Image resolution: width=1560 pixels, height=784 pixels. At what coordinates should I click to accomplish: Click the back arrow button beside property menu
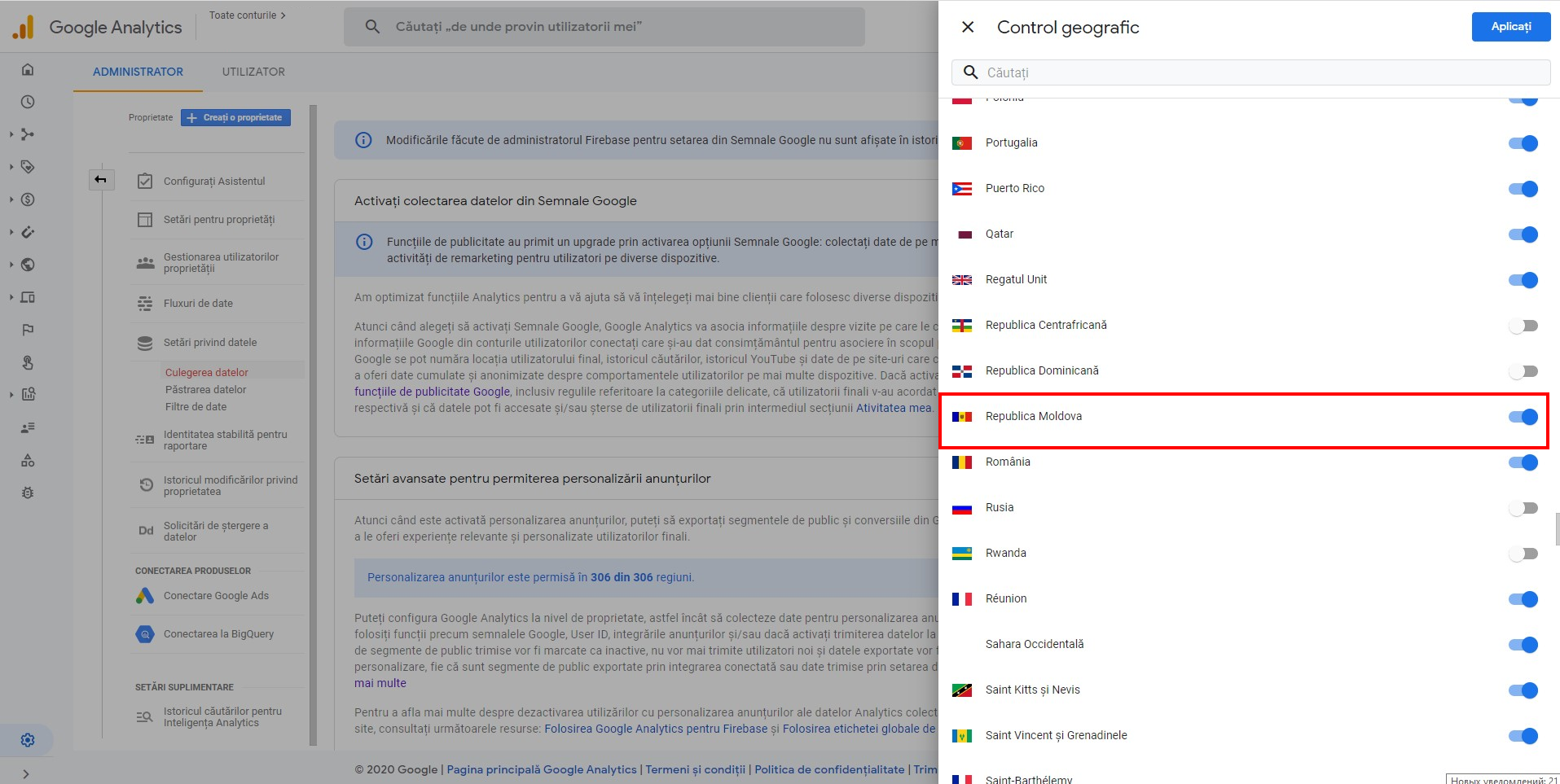[101, 180]
